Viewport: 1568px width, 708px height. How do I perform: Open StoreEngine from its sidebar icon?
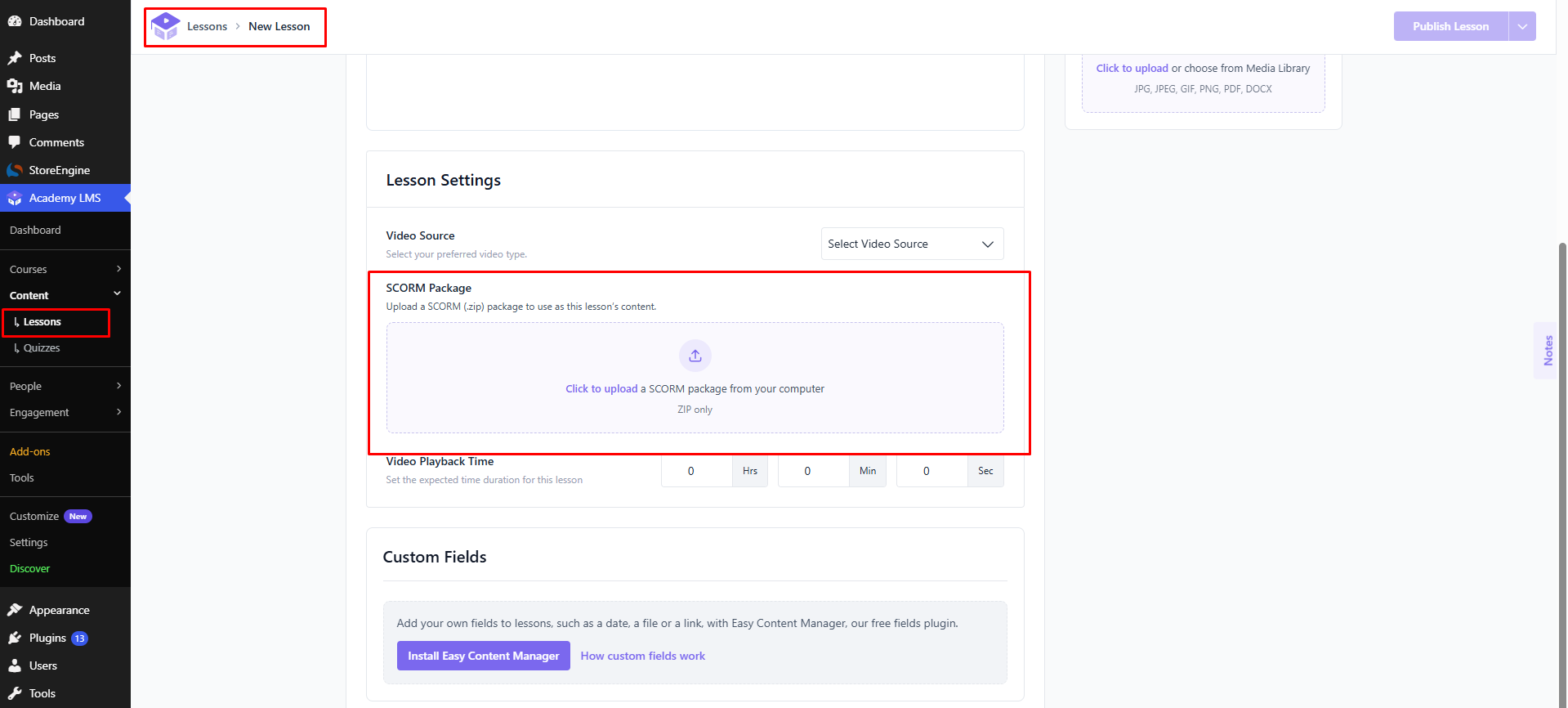point(15,170)
